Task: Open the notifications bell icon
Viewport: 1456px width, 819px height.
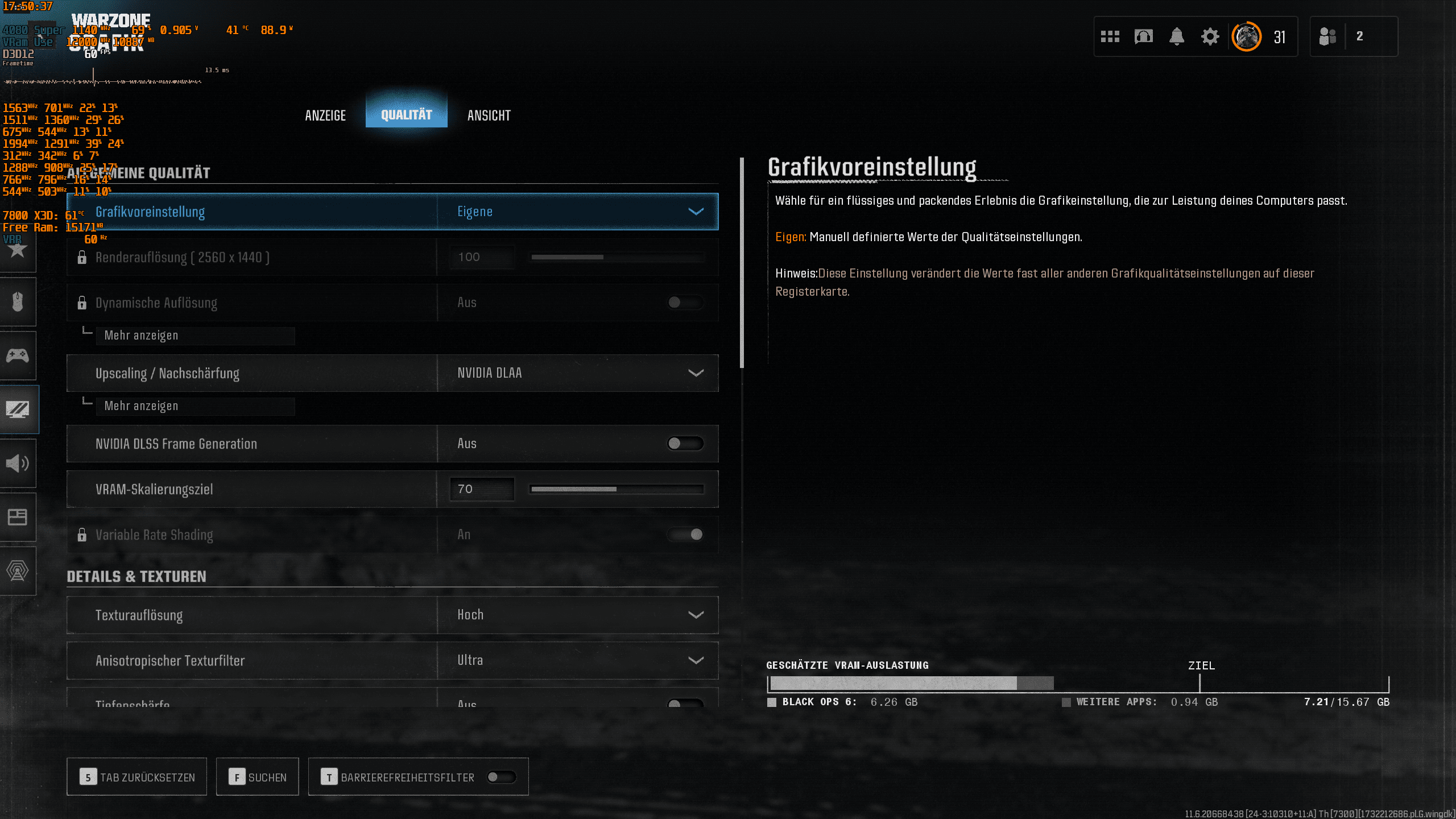Action: click(1177, 37)
